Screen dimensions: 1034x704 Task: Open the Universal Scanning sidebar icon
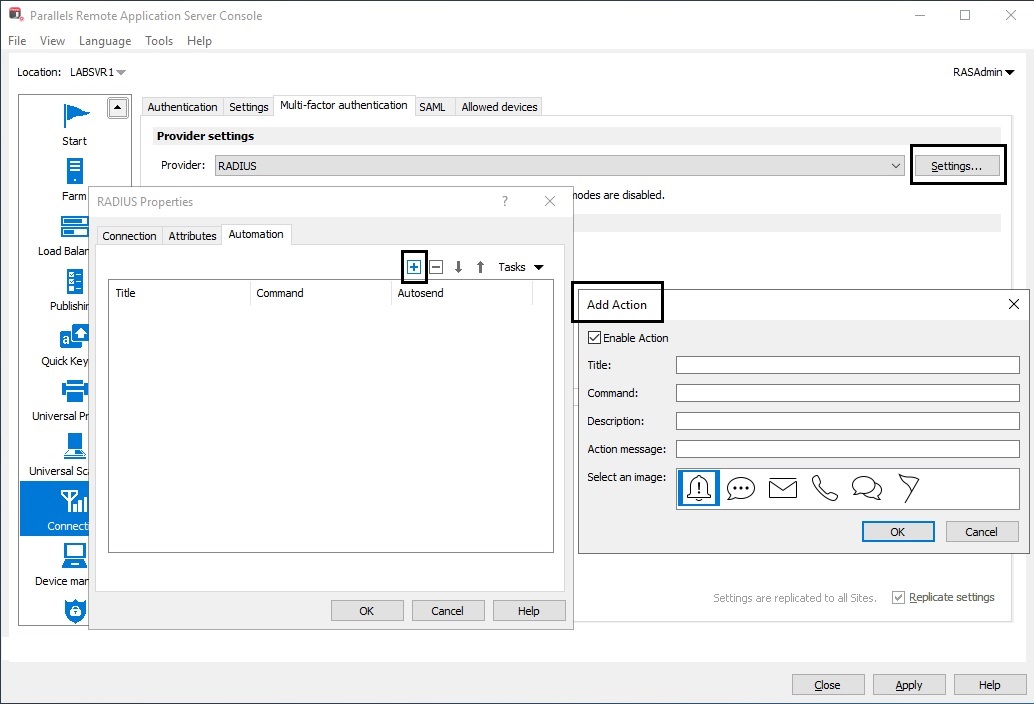click(75, 446)
